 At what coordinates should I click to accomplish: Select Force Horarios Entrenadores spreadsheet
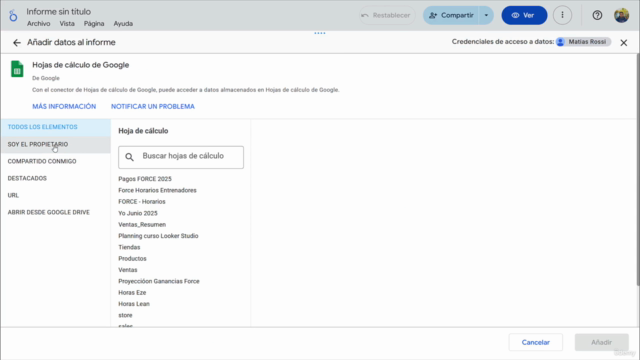pyautogui.click(x=157, y=190)
